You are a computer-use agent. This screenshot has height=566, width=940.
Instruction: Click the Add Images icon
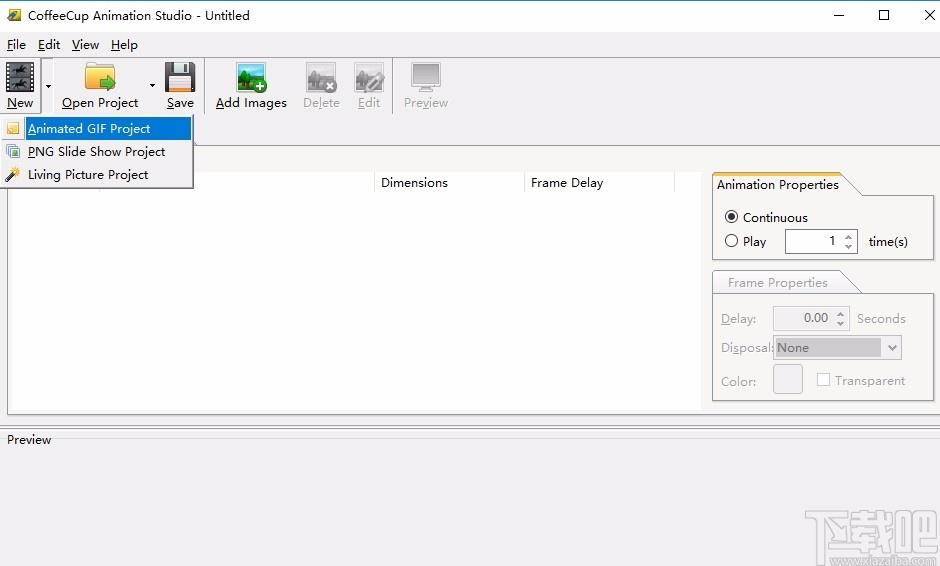pos(251,77)
